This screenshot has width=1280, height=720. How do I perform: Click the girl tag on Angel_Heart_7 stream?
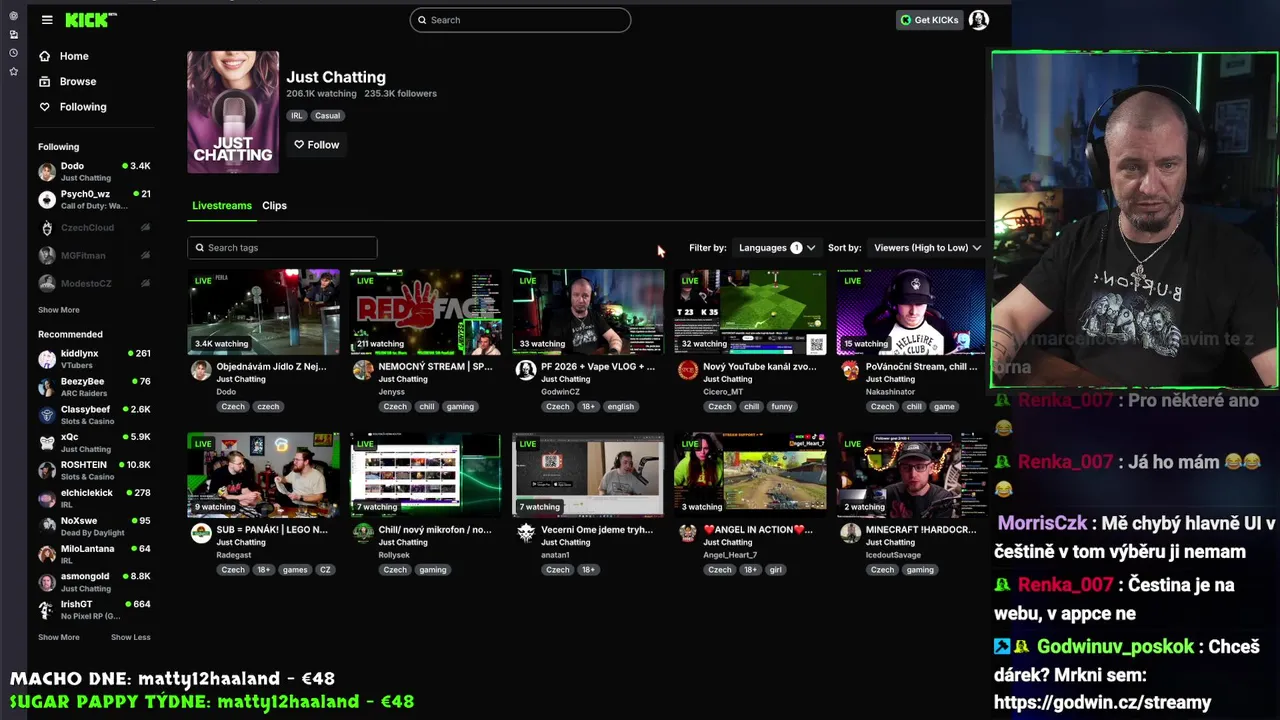coord(775,570)
